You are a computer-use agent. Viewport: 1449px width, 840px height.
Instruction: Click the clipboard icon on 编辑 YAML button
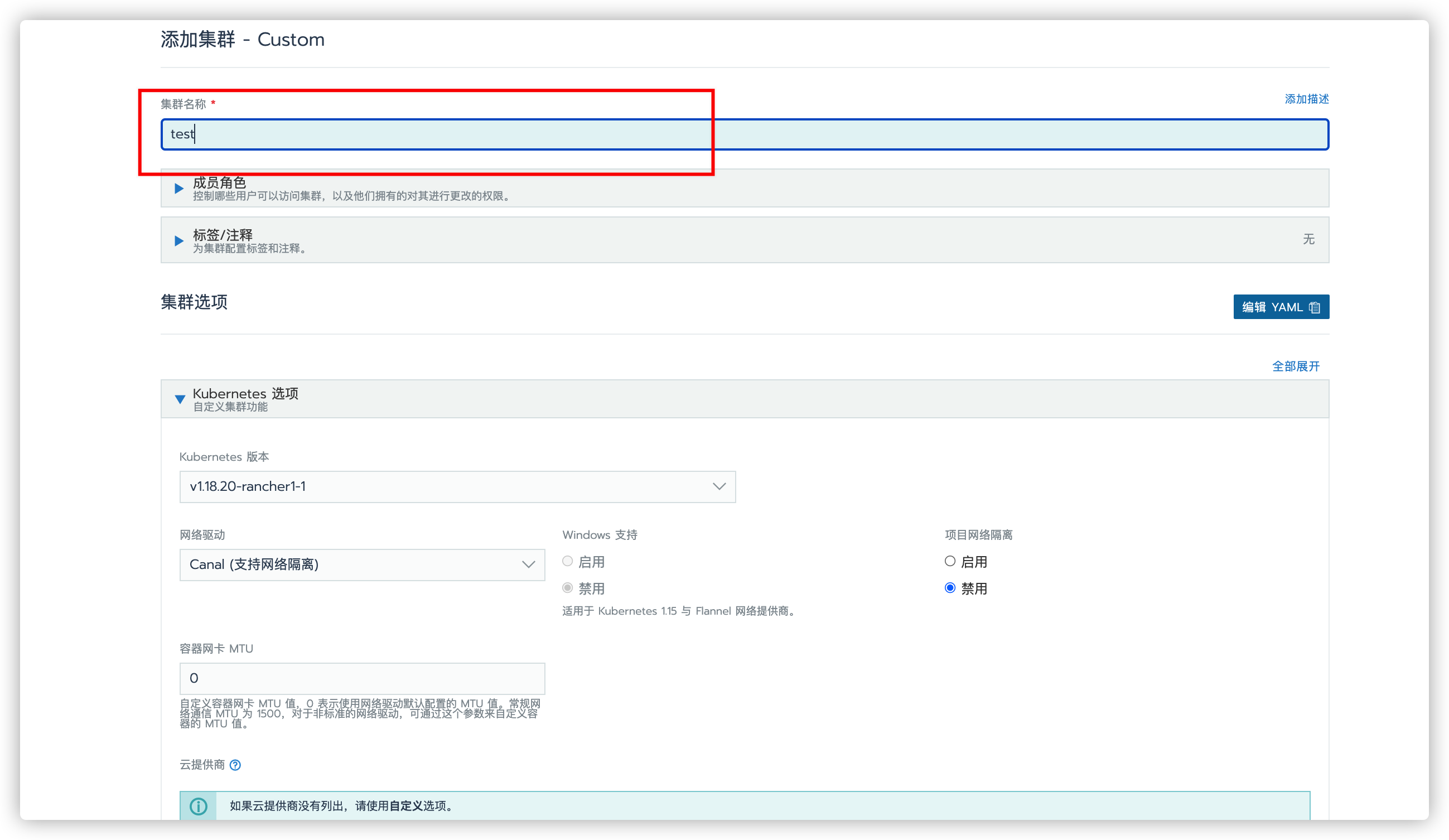tap(1315, 307)
